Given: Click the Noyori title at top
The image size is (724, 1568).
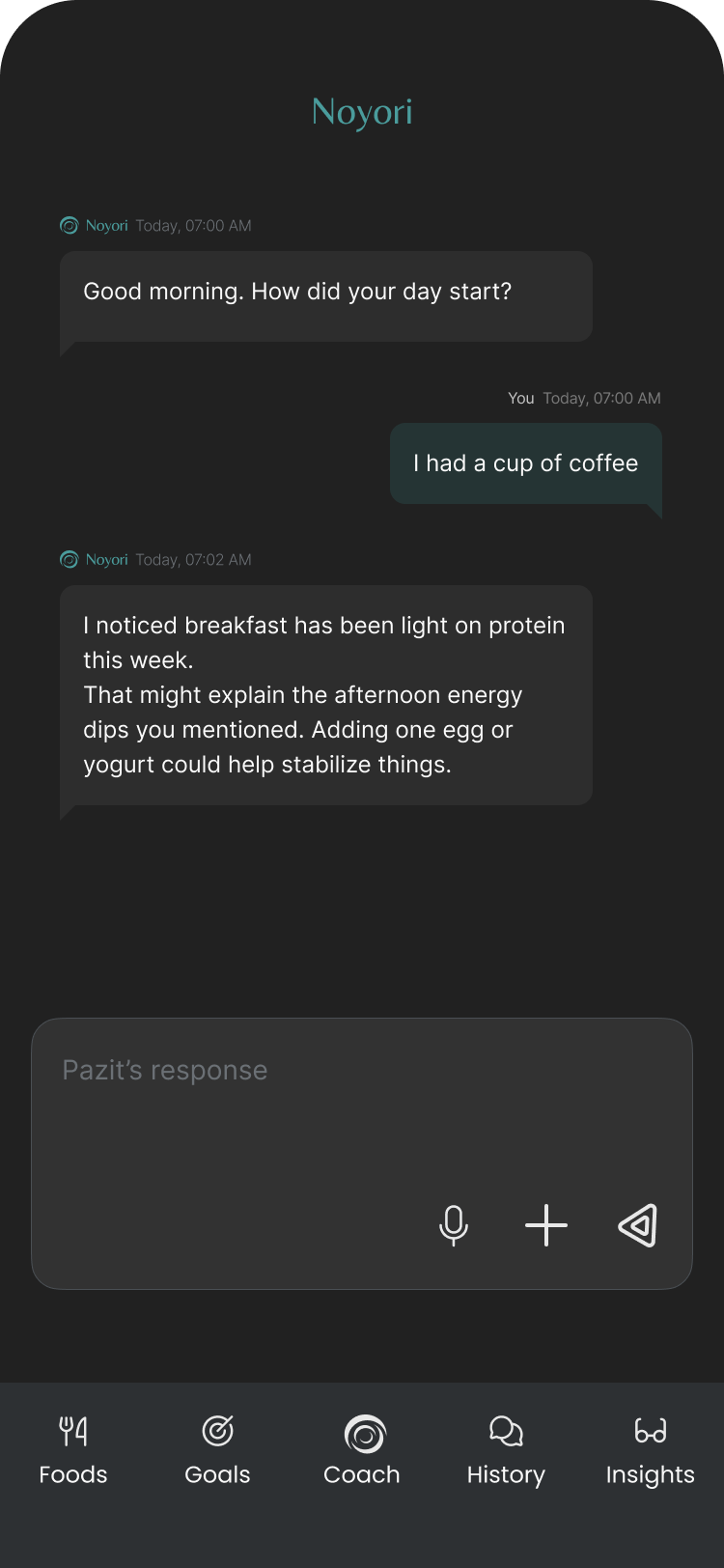Looking at the screenshot, I should (x=362, y=112).
